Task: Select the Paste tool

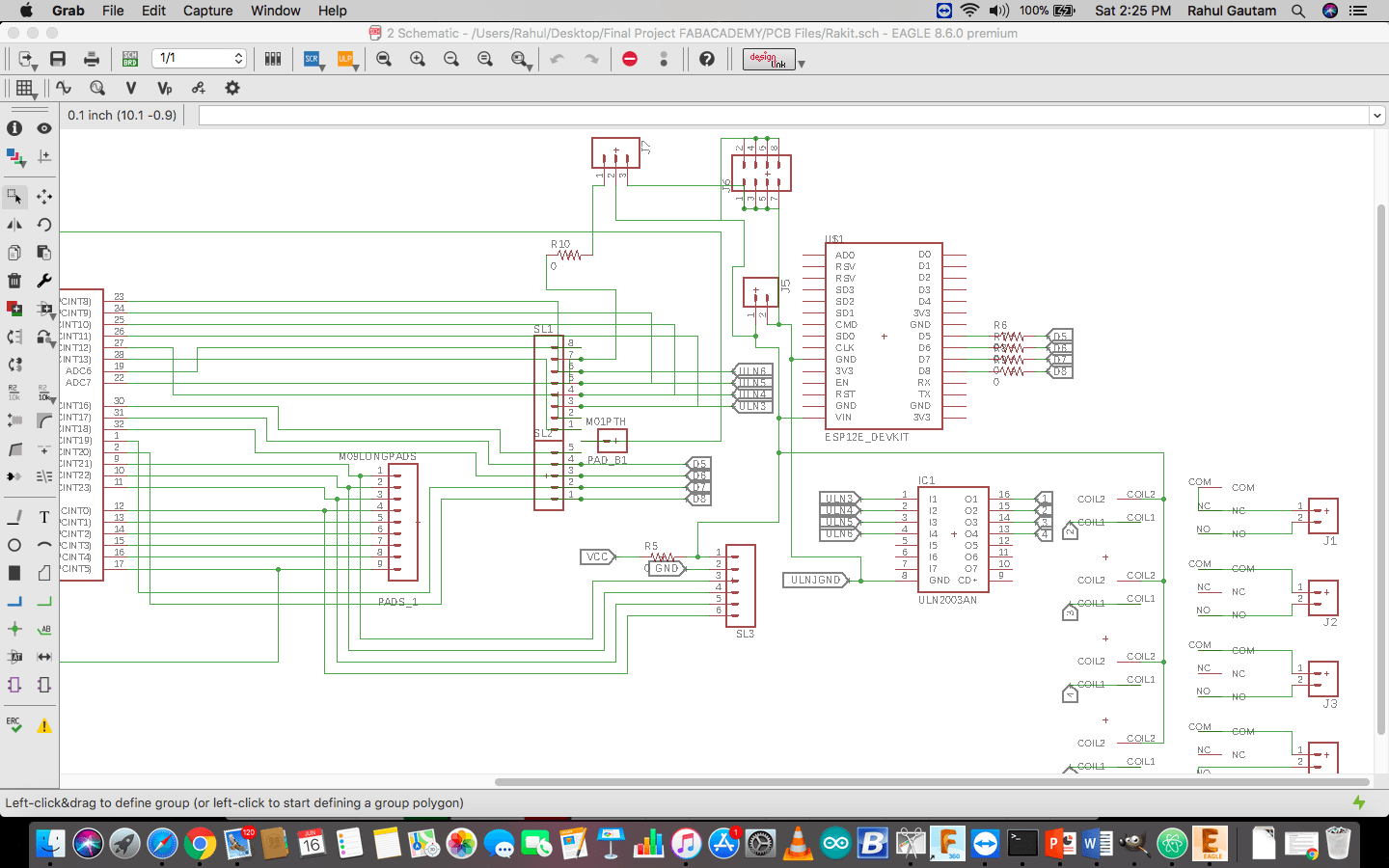Action: tap(44, 253)
